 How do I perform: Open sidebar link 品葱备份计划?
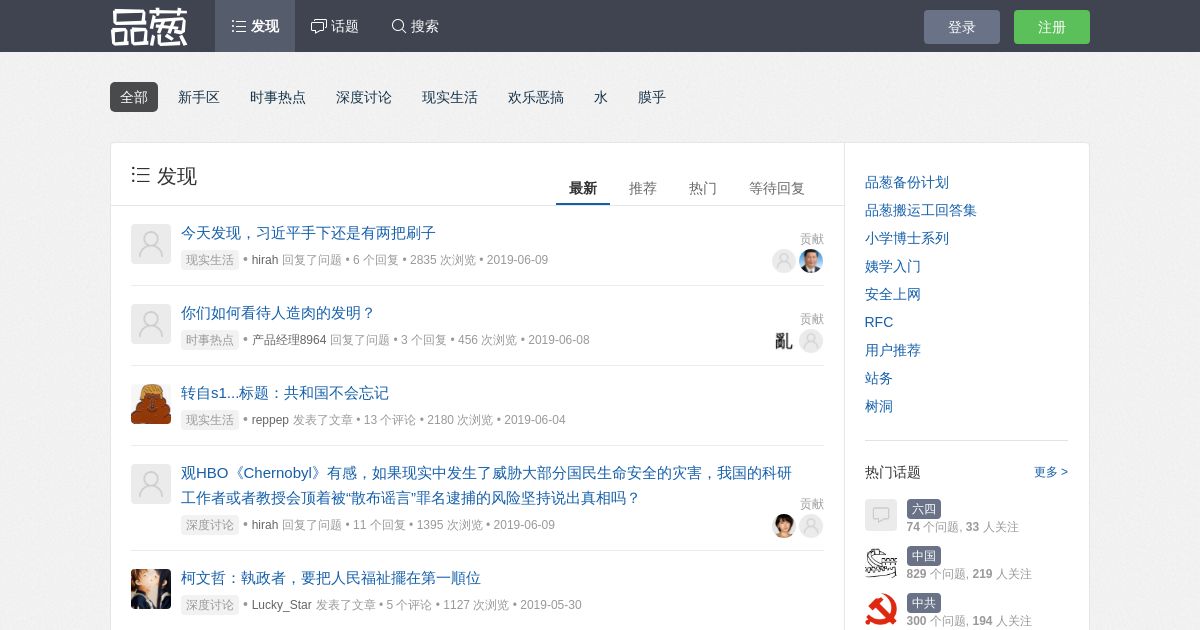point(907,182)
